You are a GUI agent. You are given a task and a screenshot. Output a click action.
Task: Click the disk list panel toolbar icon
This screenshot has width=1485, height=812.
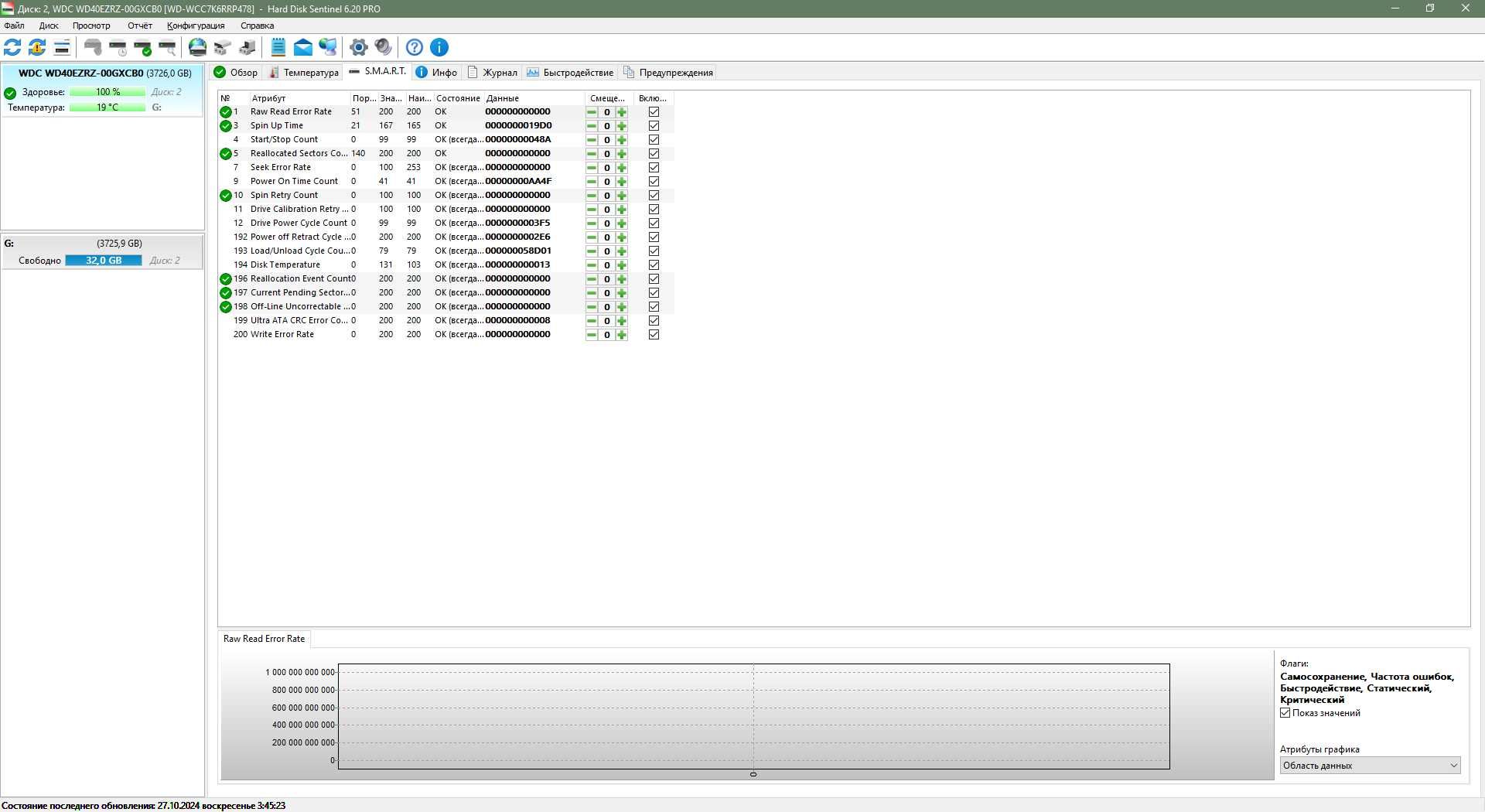pyautogui.click(x=62, y=47)
